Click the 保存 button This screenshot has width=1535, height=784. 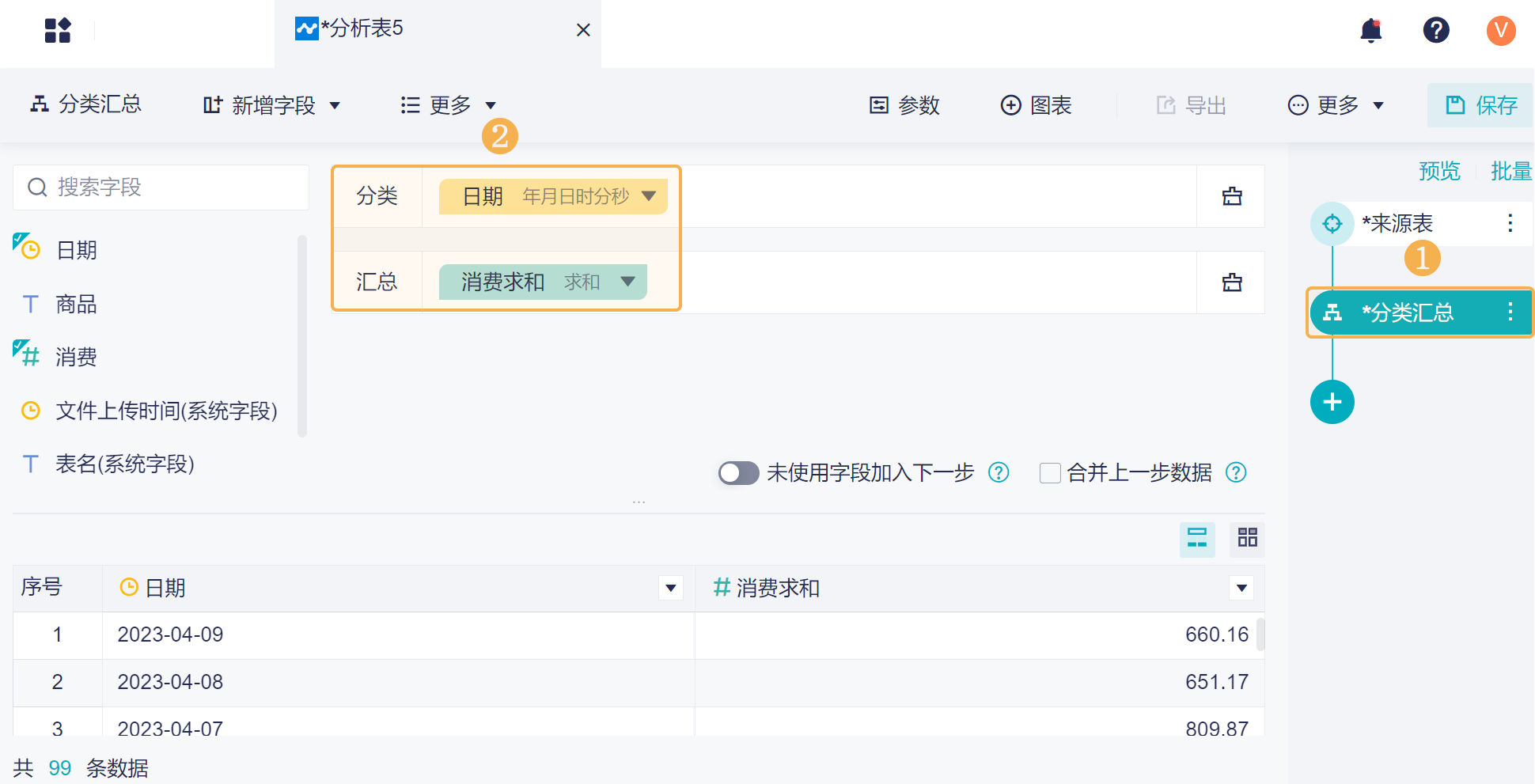(x=1480, y=105)
